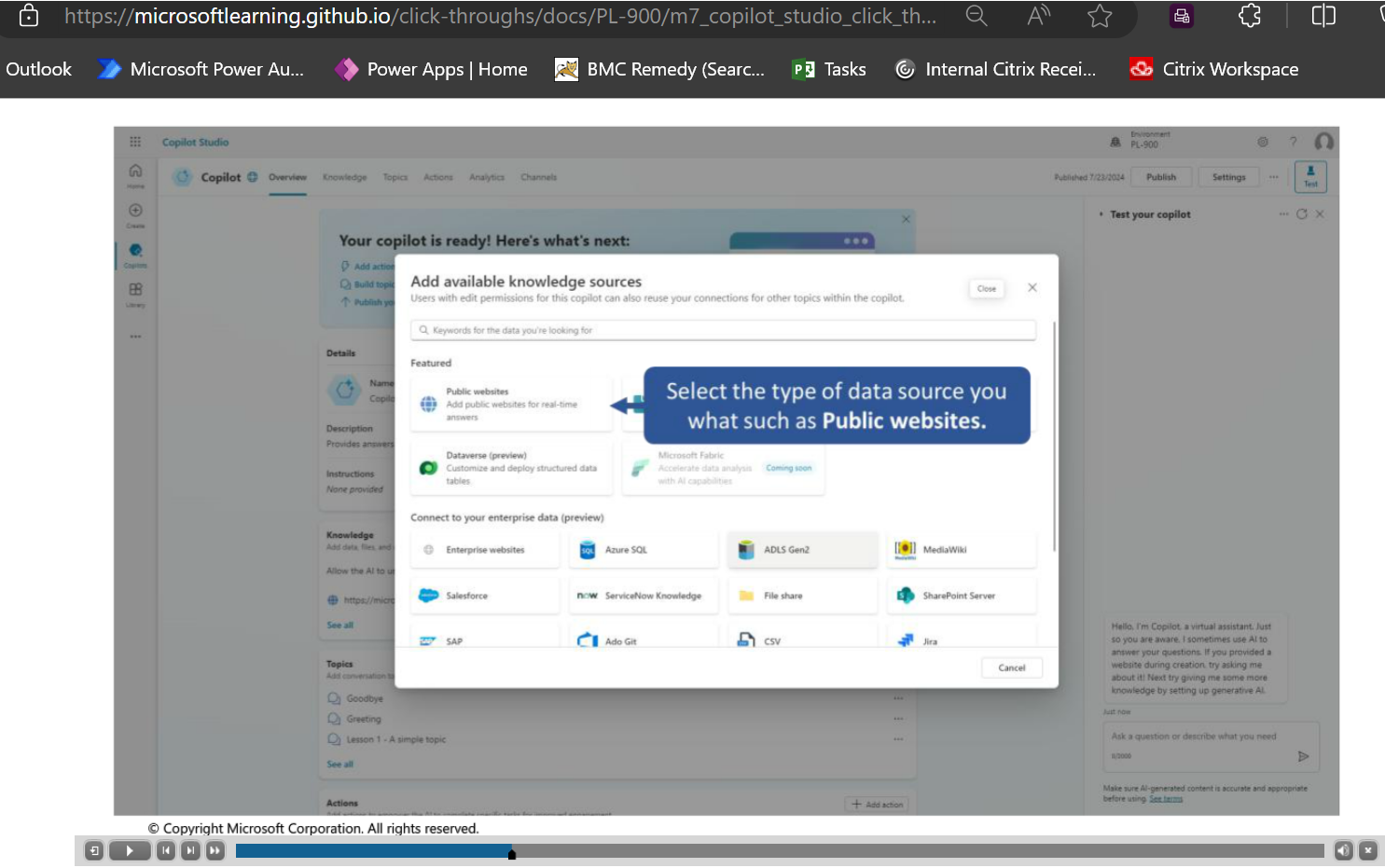Pick the Azure SQL connector
This screenshot has height=868, width=1385.
click(x=644, y=549)
